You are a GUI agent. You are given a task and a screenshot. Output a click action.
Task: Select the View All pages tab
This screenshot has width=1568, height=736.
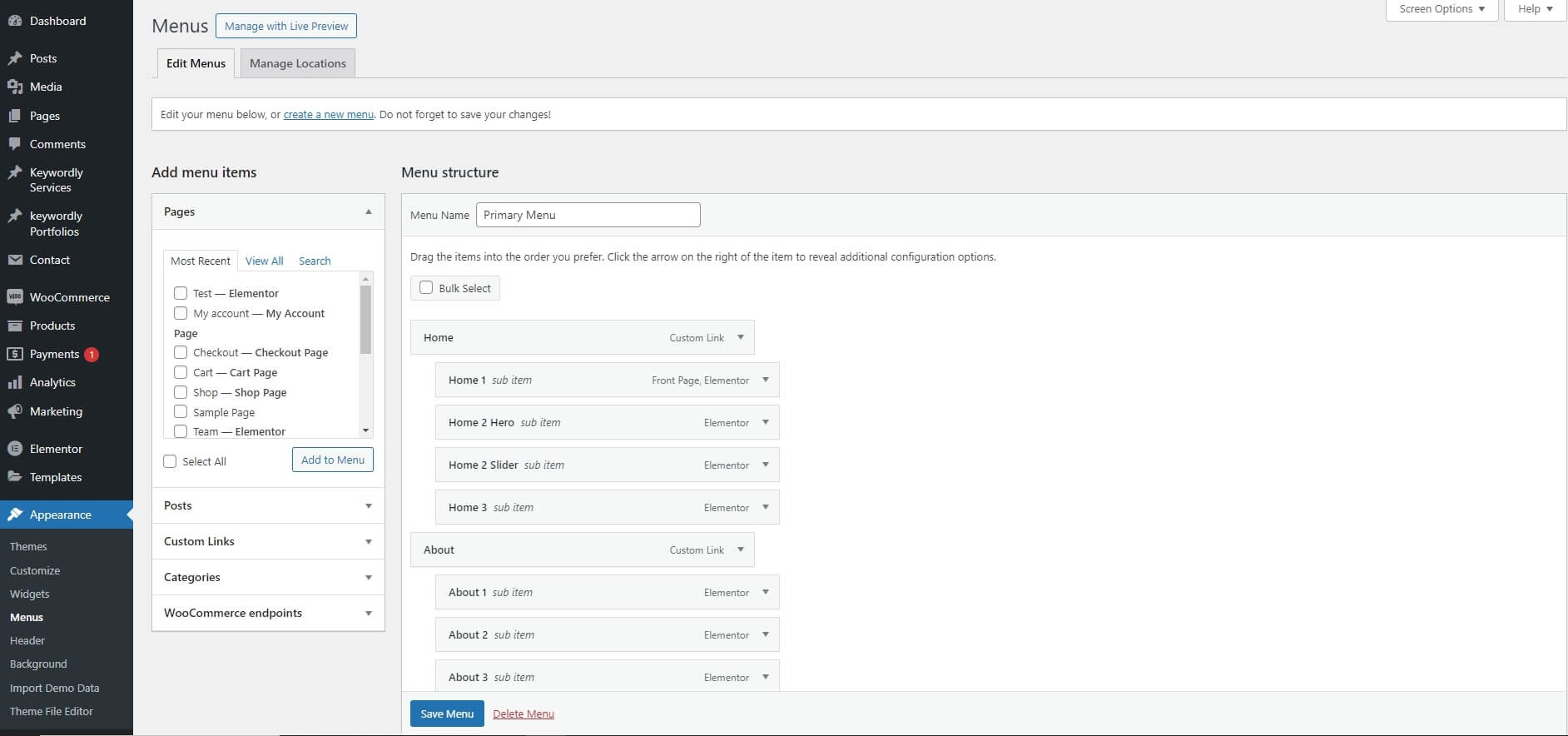[x=264, y=261]
